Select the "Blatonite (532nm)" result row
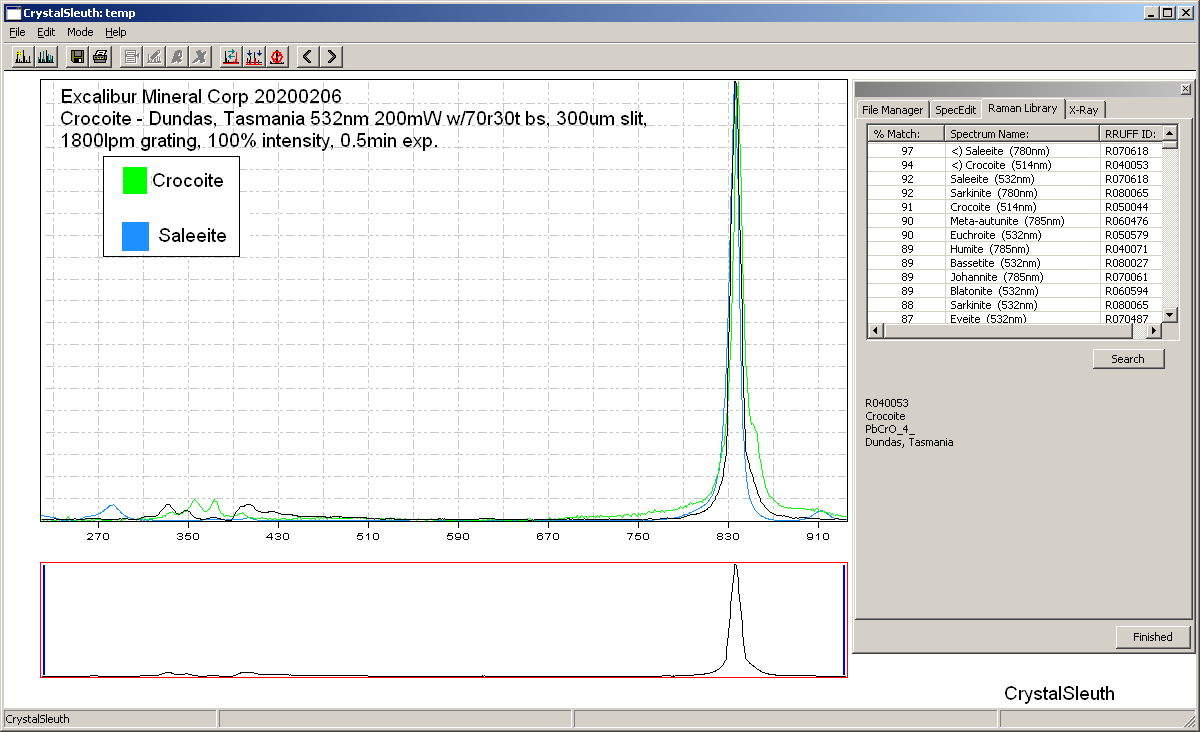This screenshot has height=732, width=1200. [1014, 291]
